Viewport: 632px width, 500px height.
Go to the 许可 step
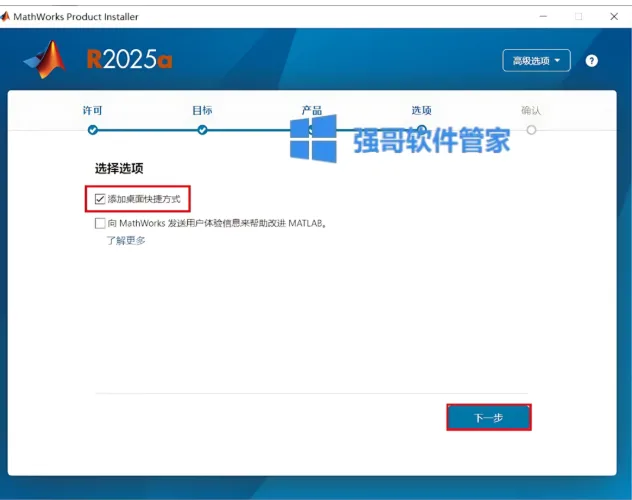(92, 110)
